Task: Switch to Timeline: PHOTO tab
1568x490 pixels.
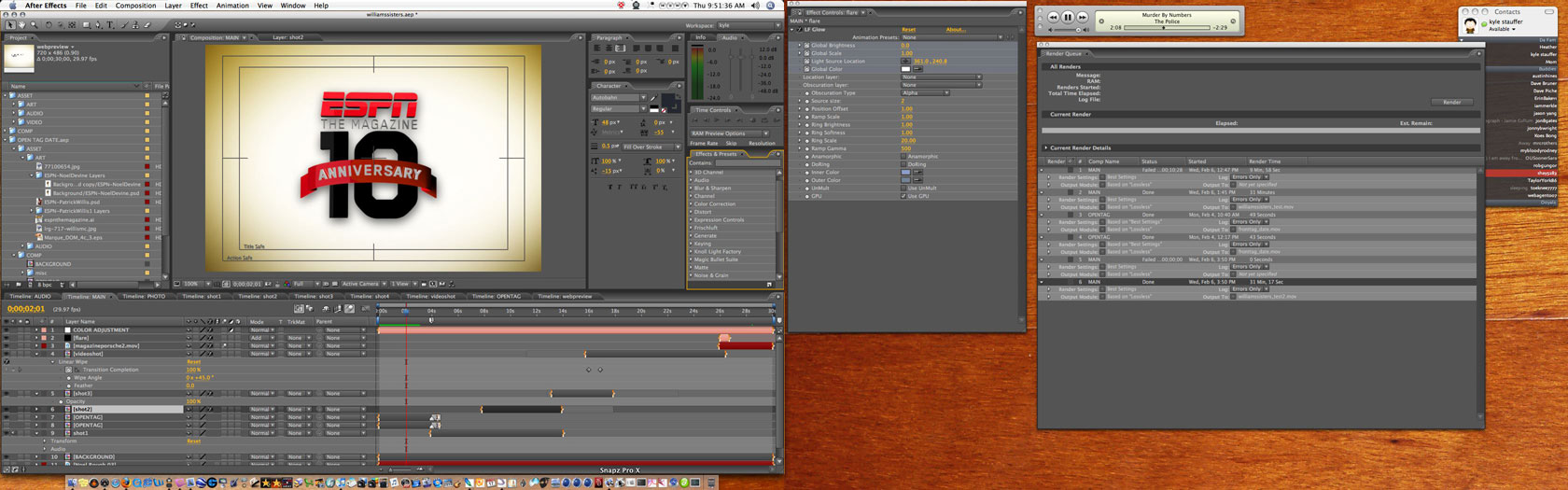Action: [143, 296]
